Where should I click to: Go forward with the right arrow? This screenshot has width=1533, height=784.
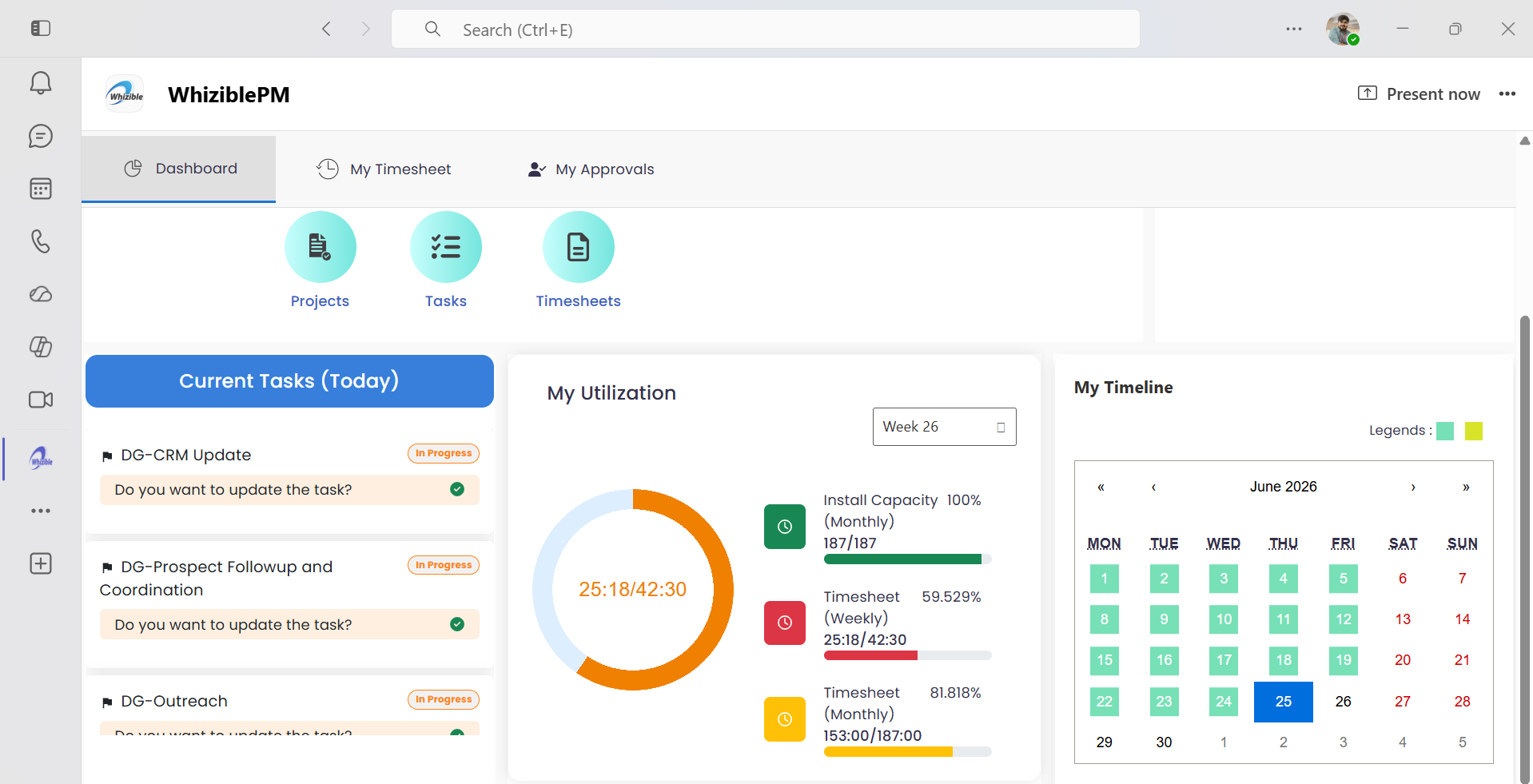pyautogui.click(x=366, y=29)
